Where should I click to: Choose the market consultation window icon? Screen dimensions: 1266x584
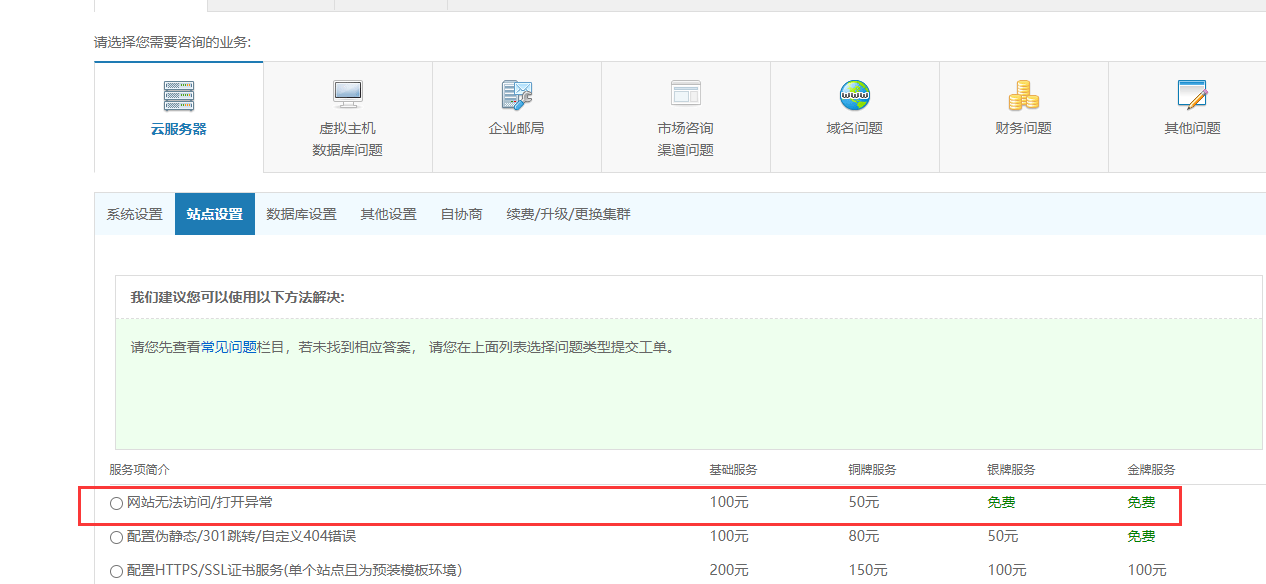[x=685, y=94]
